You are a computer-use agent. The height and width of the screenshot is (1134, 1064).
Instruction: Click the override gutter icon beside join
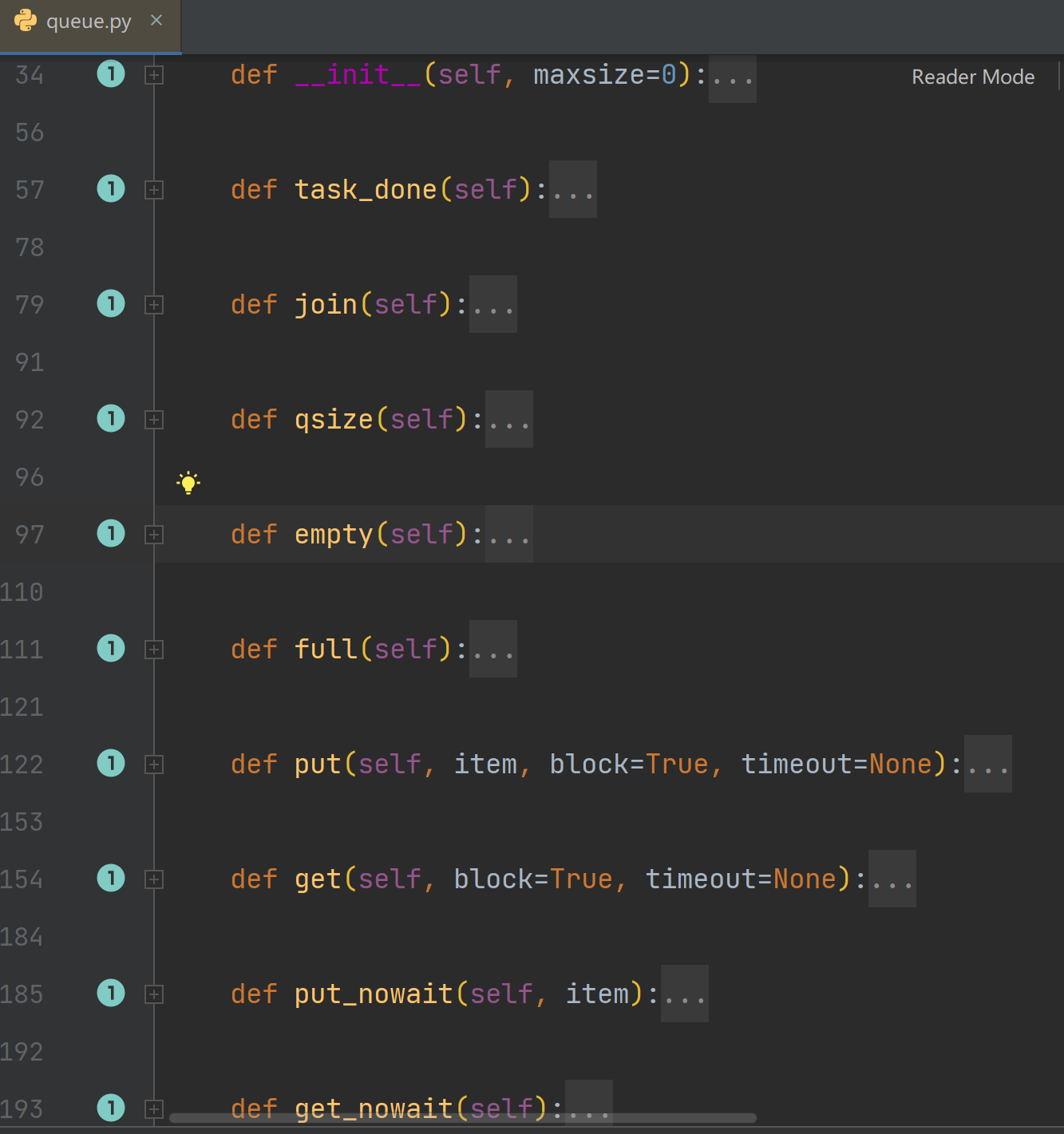tap(111, 304)
